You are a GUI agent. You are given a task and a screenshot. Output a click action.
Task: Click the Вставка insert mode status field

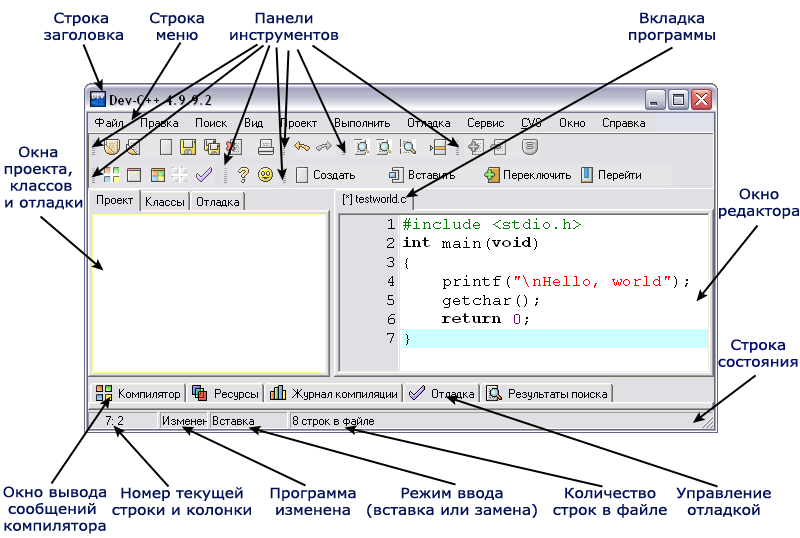[x=248, y=421]
